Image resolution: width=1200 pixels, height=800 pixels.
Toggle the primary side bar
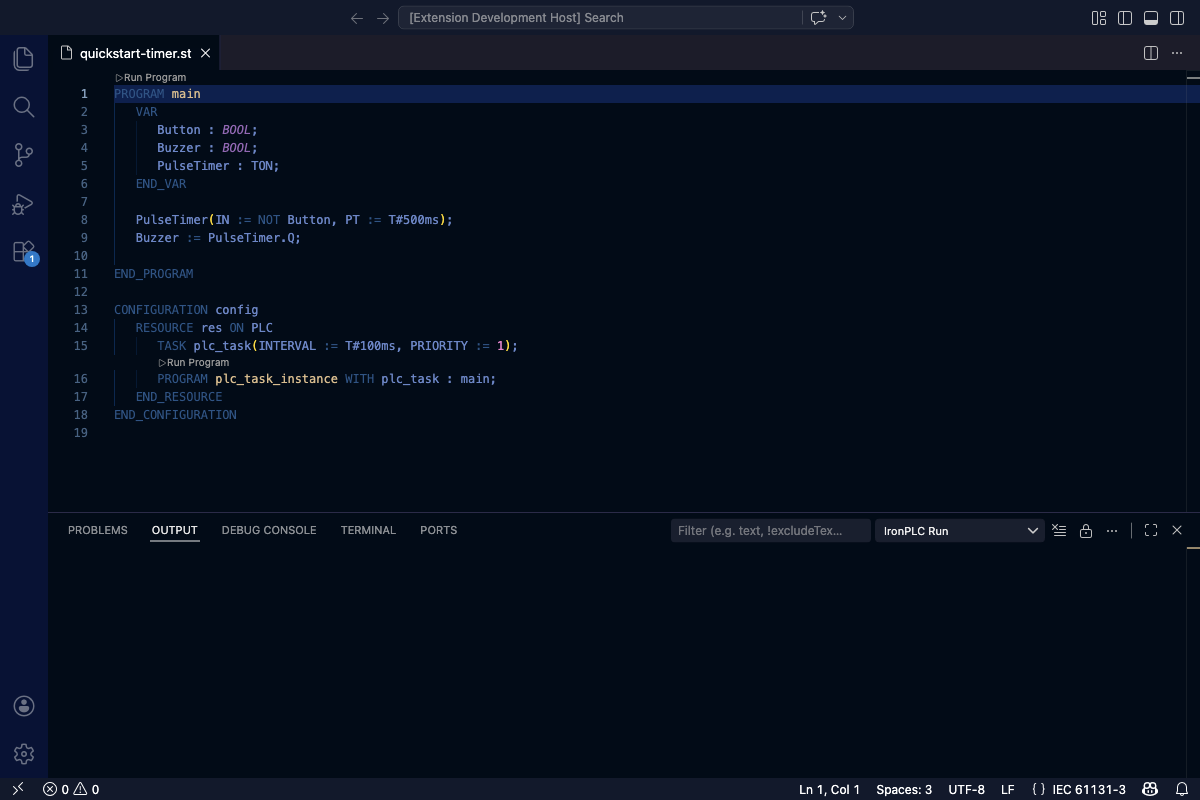coord(1125,18)
